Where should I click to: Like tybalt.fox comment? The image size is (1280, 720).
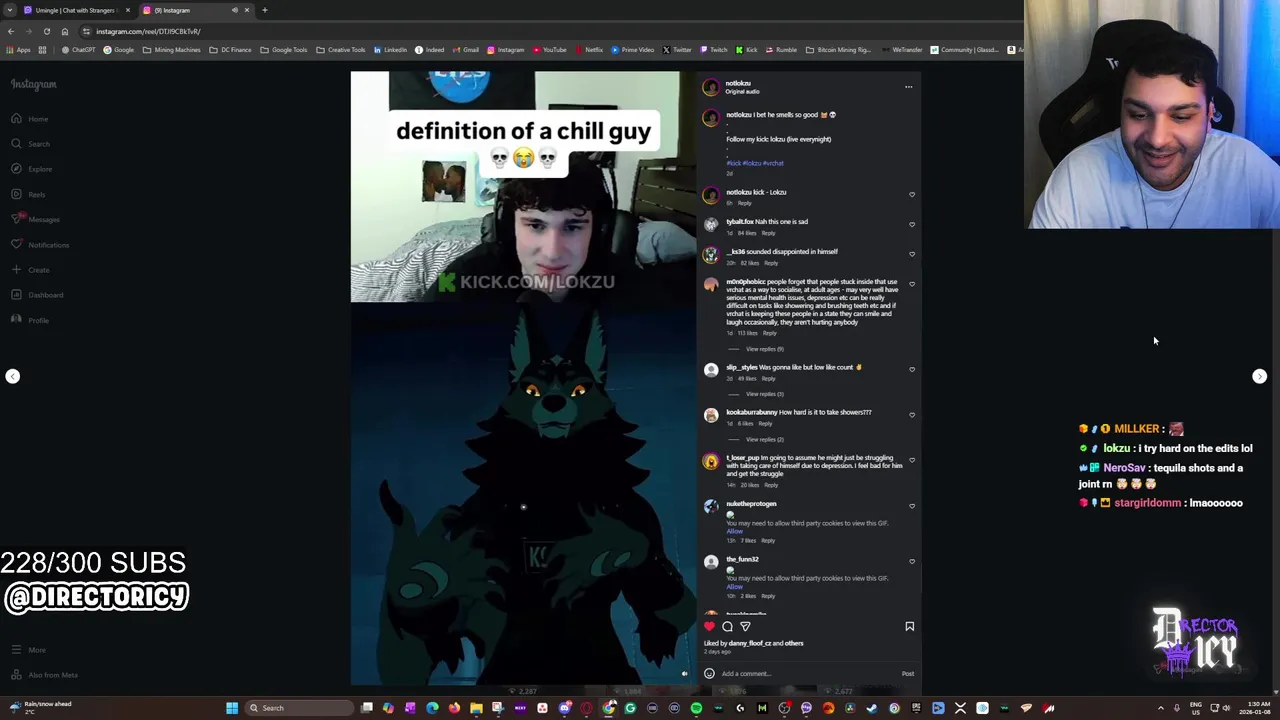point(911,224)
